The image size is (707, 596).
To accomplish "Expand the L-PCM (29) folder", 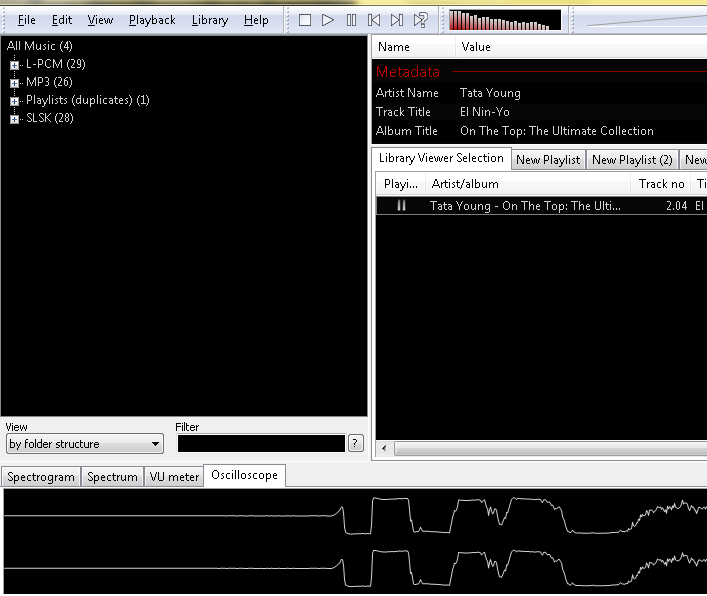I will pyautogui.click(x=14, y=65).
